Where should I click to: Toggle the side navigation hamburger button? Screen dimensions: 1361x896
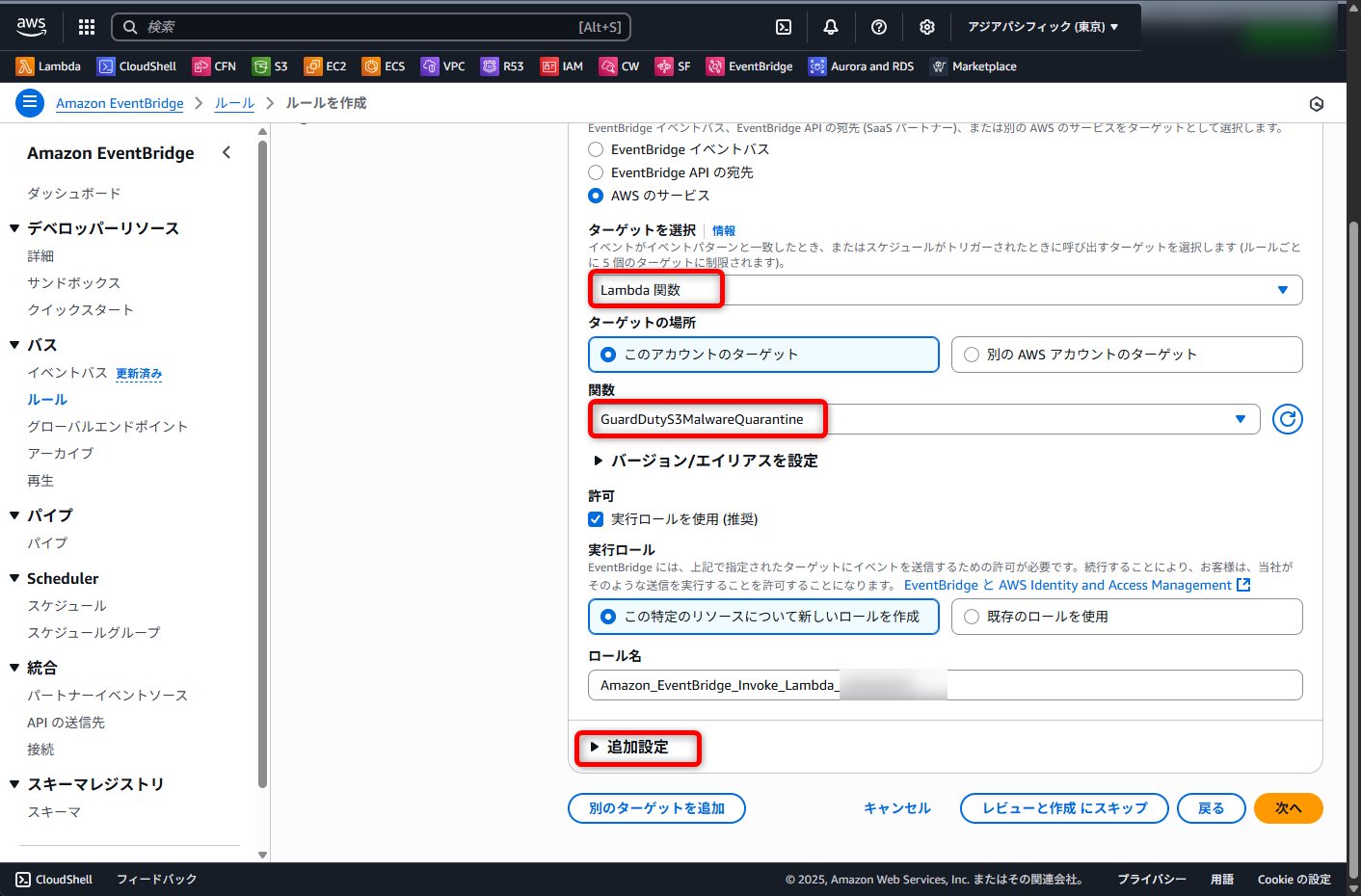point(30,102)
